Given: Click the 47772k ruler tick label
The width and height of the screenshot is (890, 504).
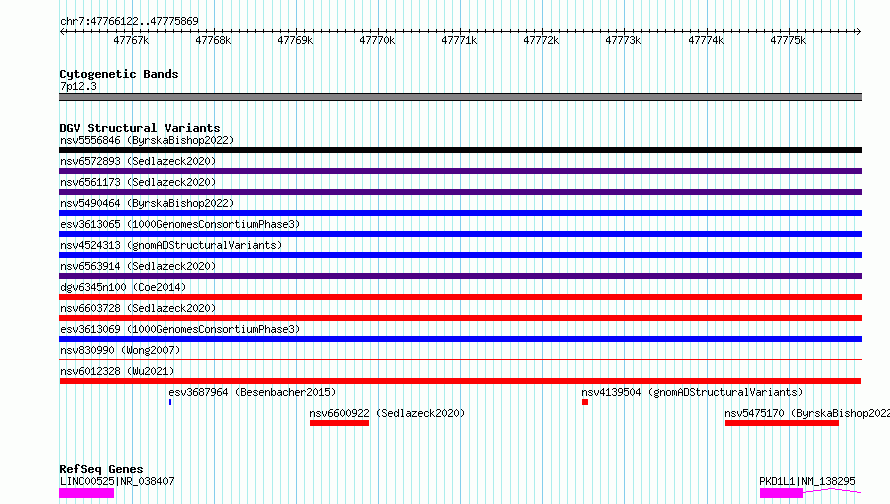Looking at the screenshot, I should click(541, 40).
